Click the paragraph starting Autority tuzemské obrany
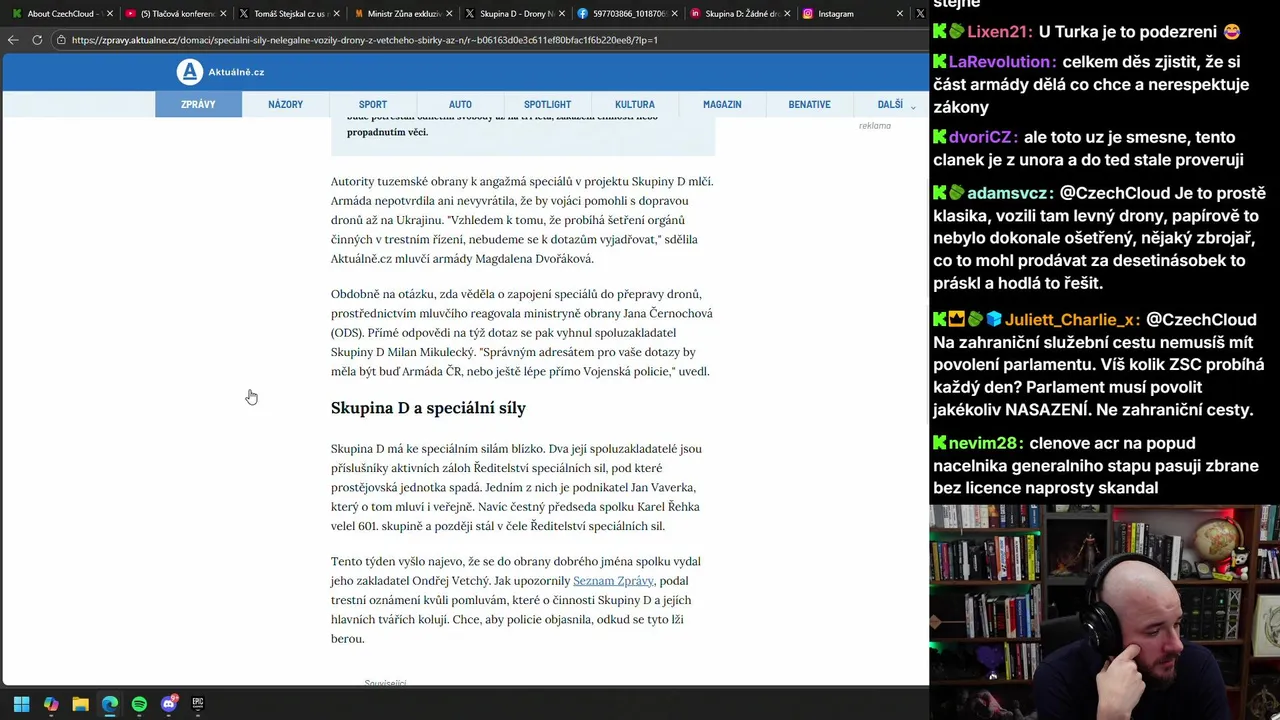 pyautogui.click(x=522, y=220)
